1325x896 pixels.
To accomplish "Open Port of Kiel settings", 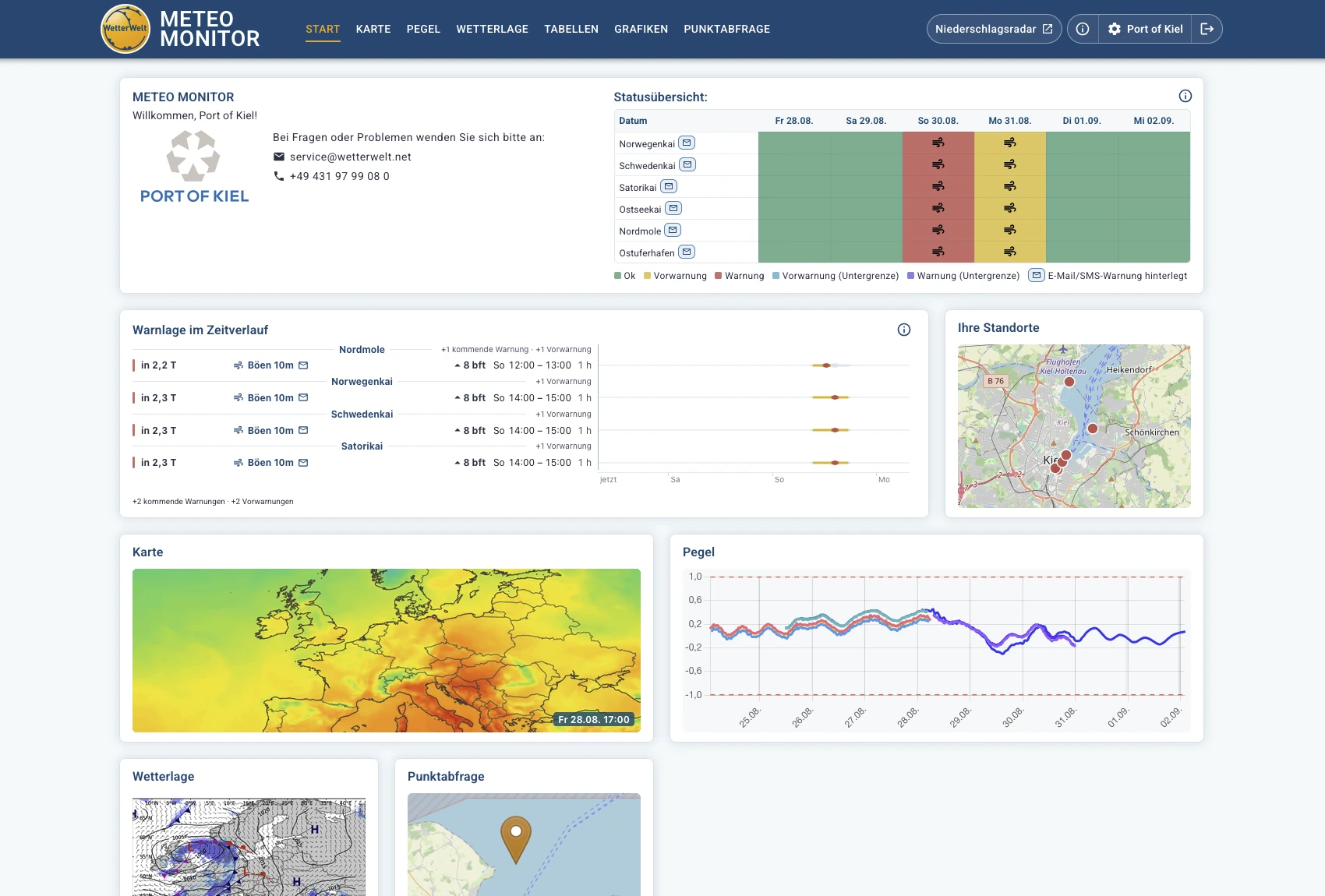I will click(1145, 29).
